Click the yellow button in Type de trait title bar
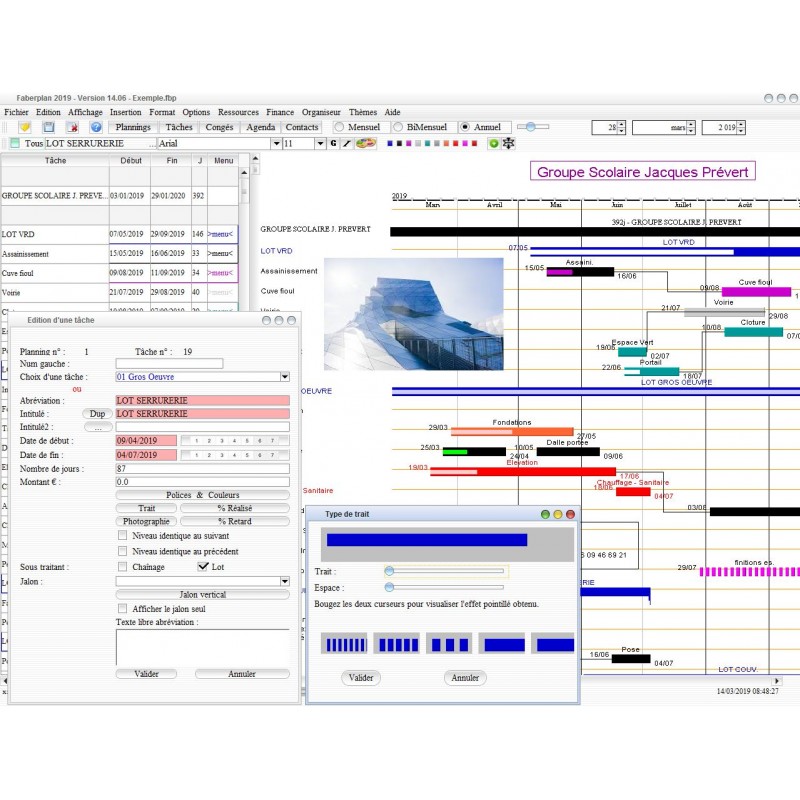This screenshot has height=800, width=800. 558,514
